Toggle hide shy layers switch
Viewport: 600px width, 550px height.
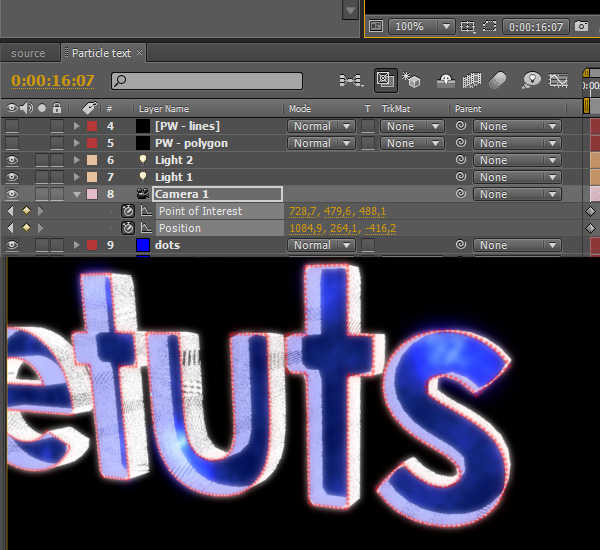coord(445,80)
